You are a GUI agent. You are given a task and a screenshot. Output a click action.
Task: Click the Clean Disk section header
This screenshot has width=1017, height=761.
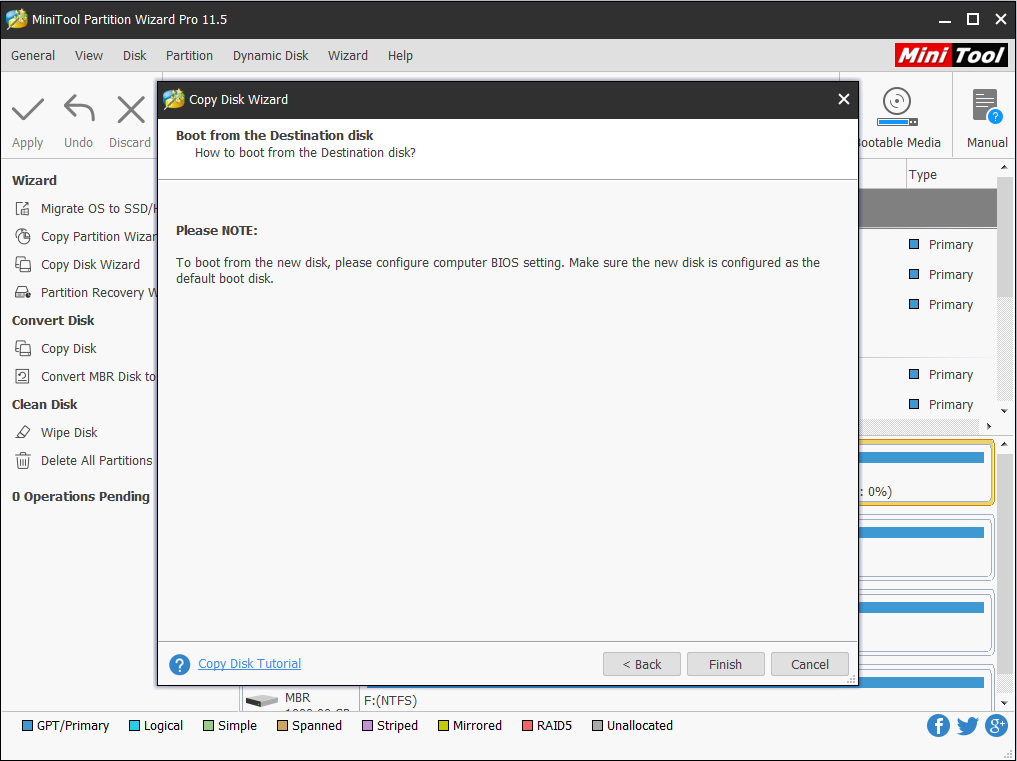point(45,404)
